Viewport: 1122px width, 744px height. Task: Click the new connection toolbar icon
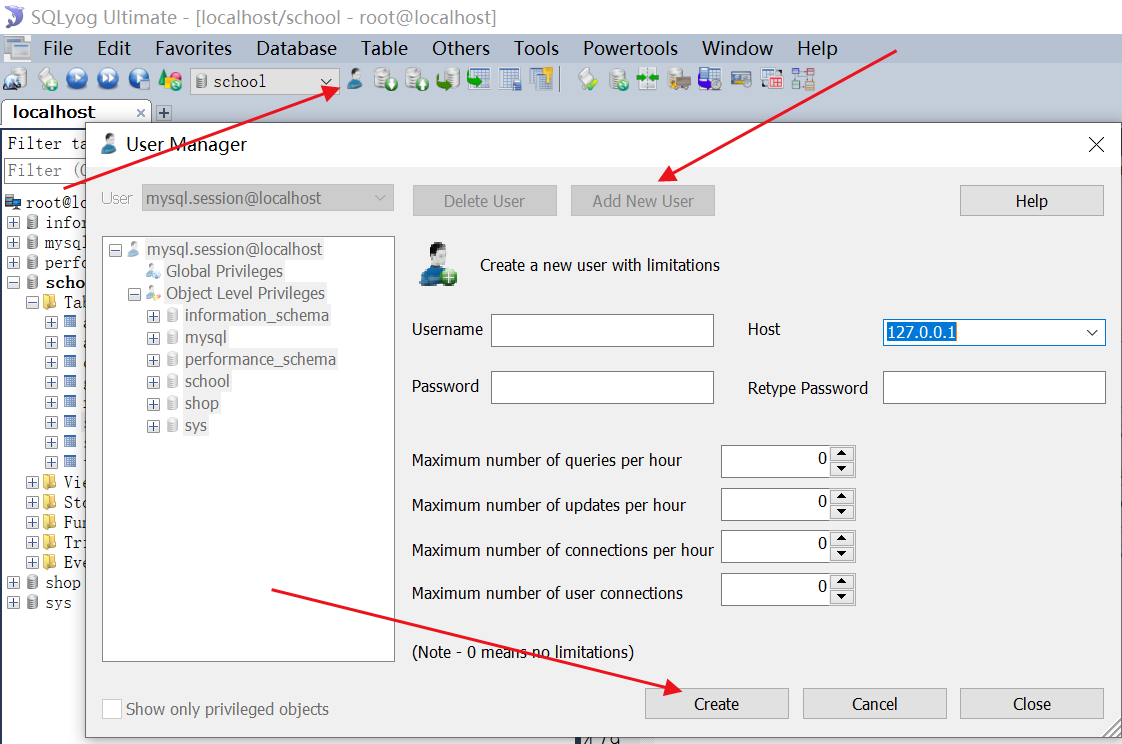point(15,79)
